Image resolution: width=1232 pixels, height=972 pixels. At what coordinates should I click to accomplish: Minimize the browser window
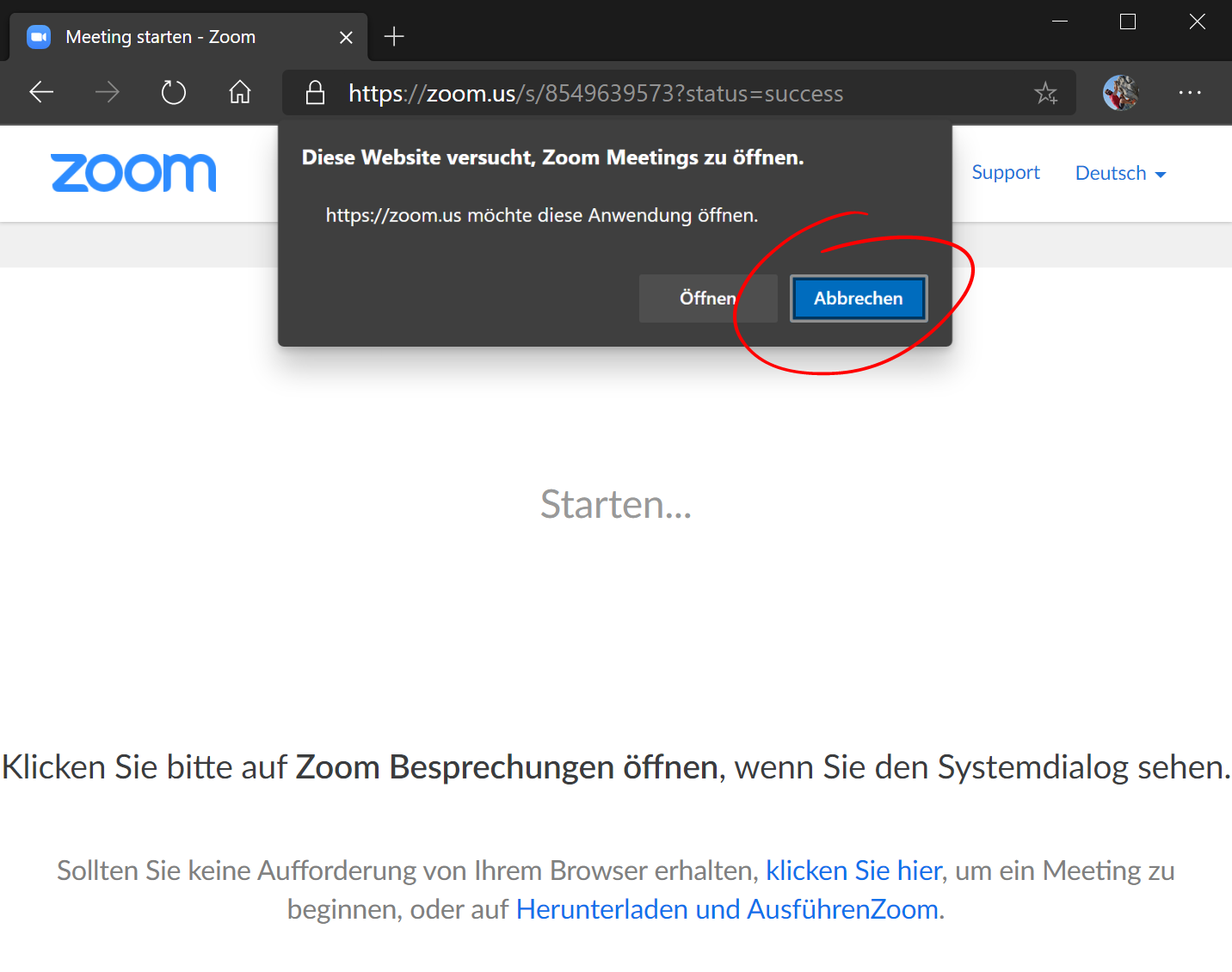[x=1060, y=22]
